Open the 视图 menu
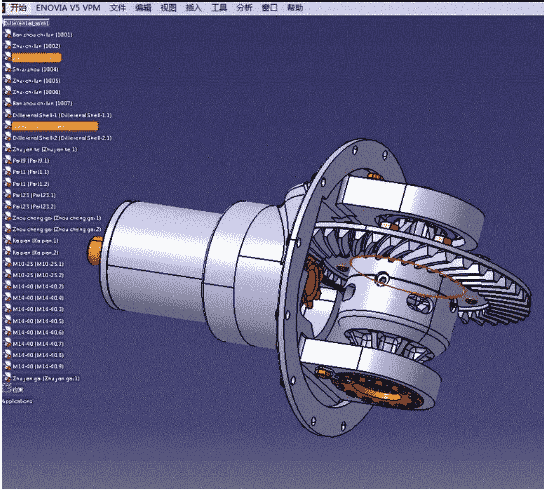 [168, 8]
